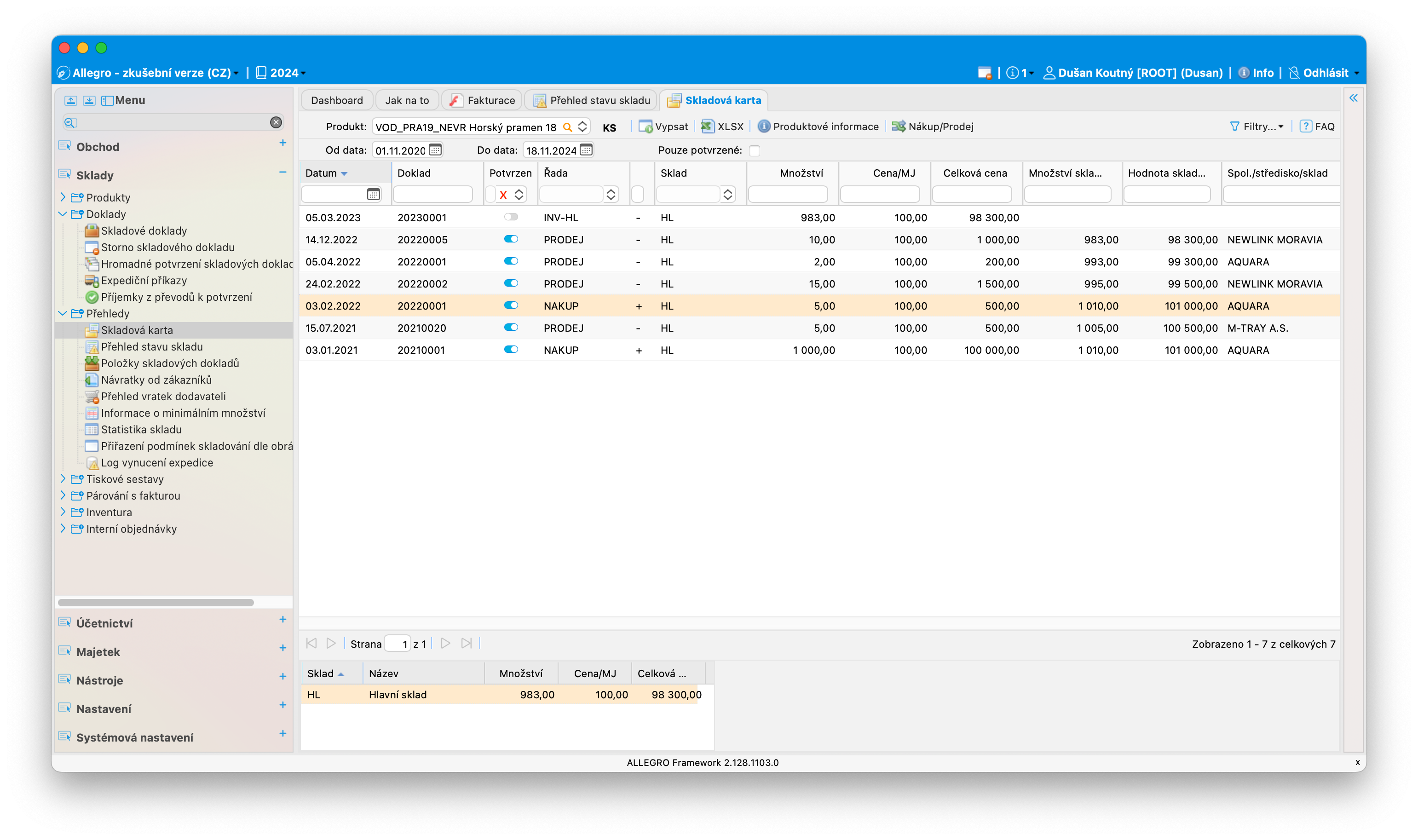
Task: Click the Vypsat toolbar icon
Action: point(646,126)
